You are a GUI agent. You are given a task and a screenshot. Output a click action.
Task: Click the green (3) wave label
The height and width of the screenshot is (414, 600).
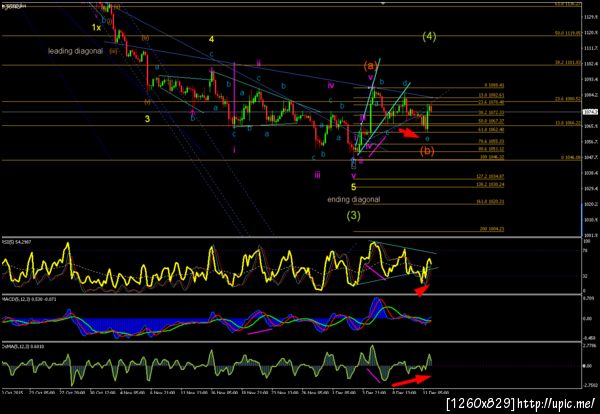coord(354,216)
